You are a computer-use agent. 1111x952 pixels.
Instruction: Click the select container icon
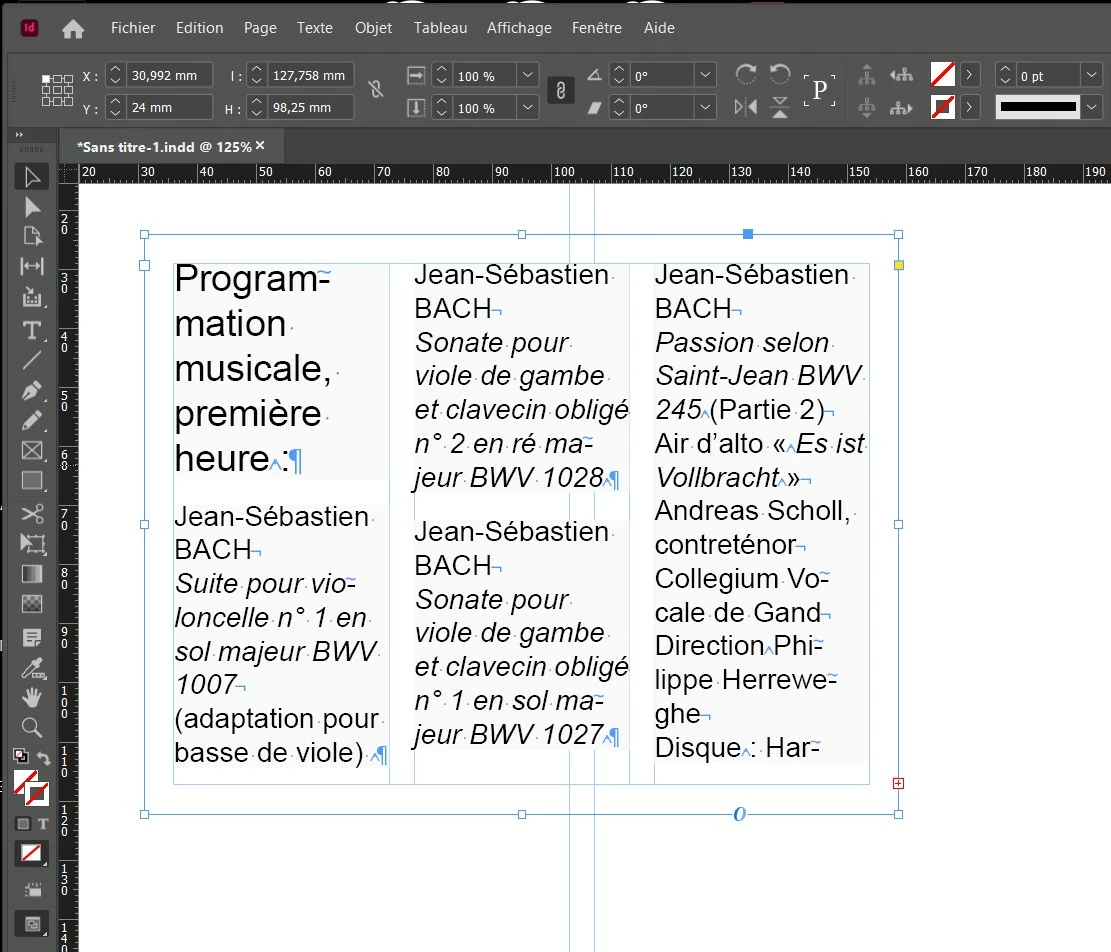click(867, 74)
